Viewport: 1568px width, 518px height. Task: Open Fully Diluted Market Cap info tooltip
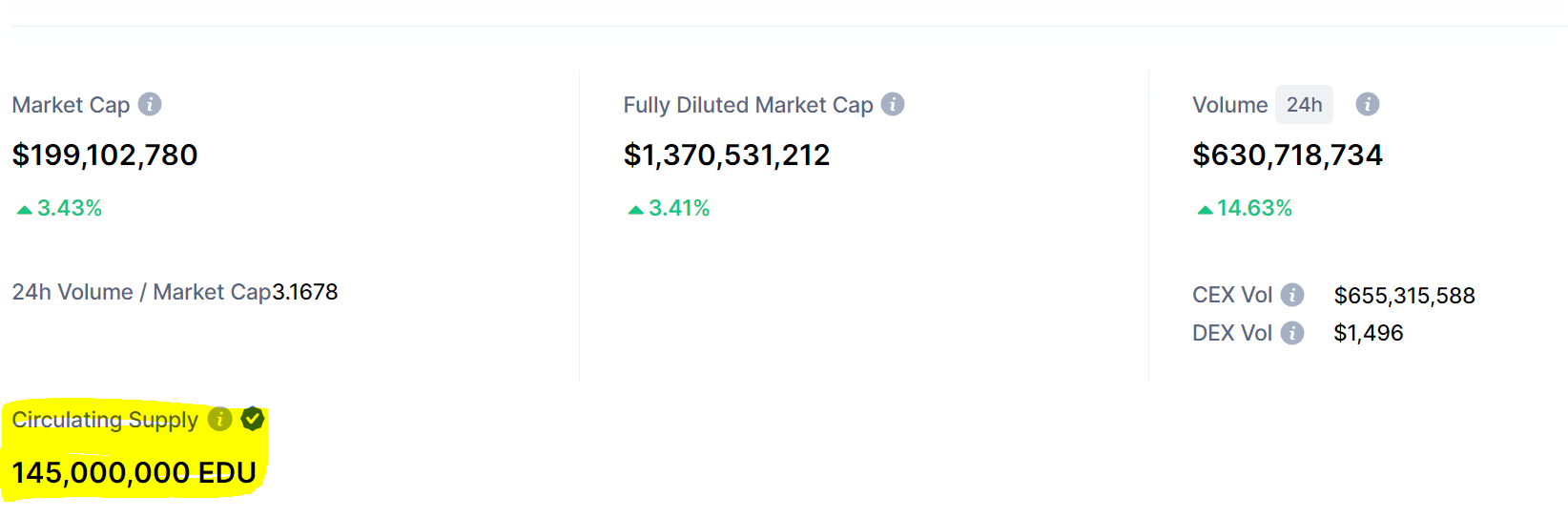(x=893, y=104)
